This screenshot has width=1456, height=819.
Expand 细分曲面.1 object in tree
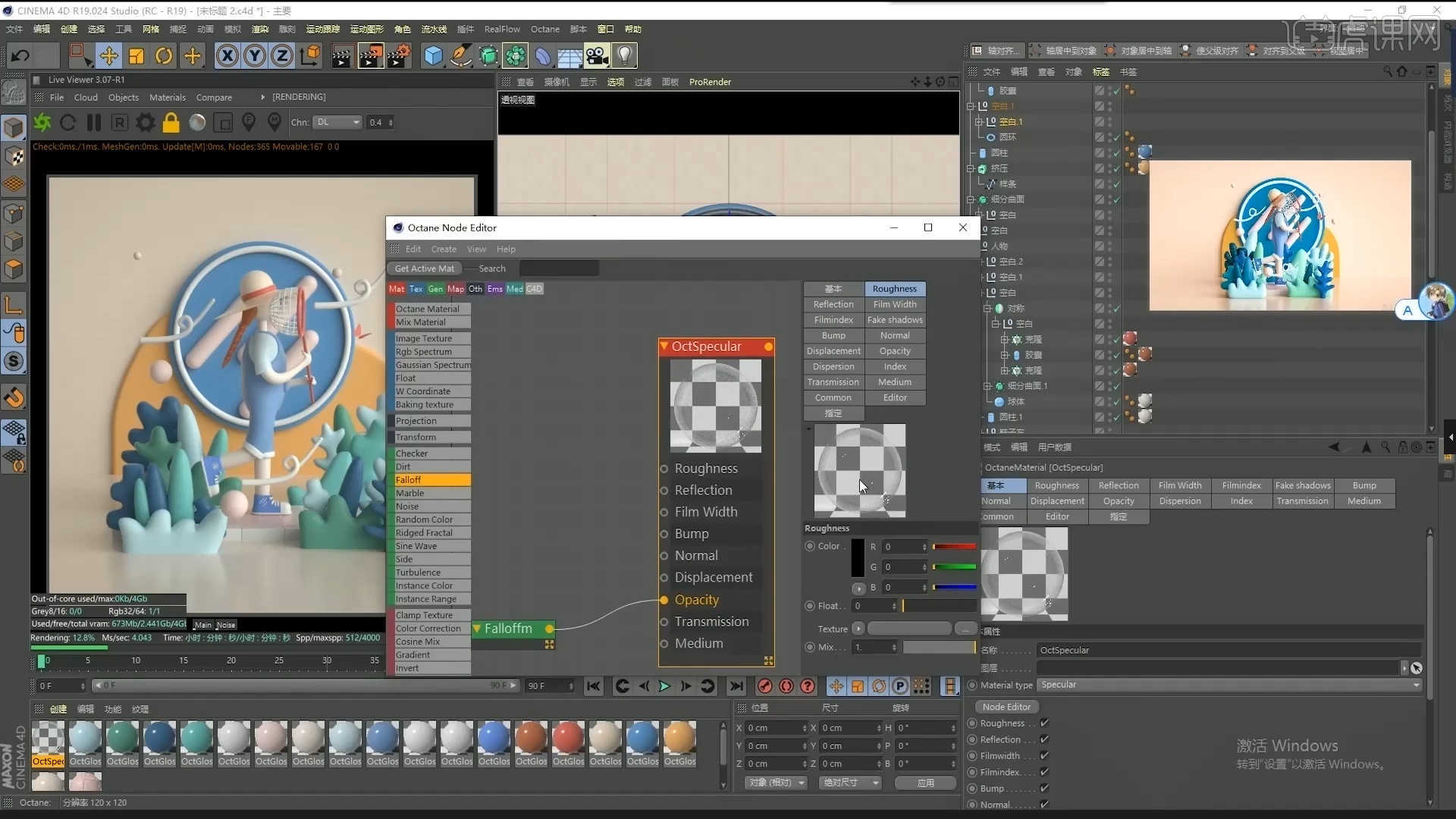tap(987, 386)
